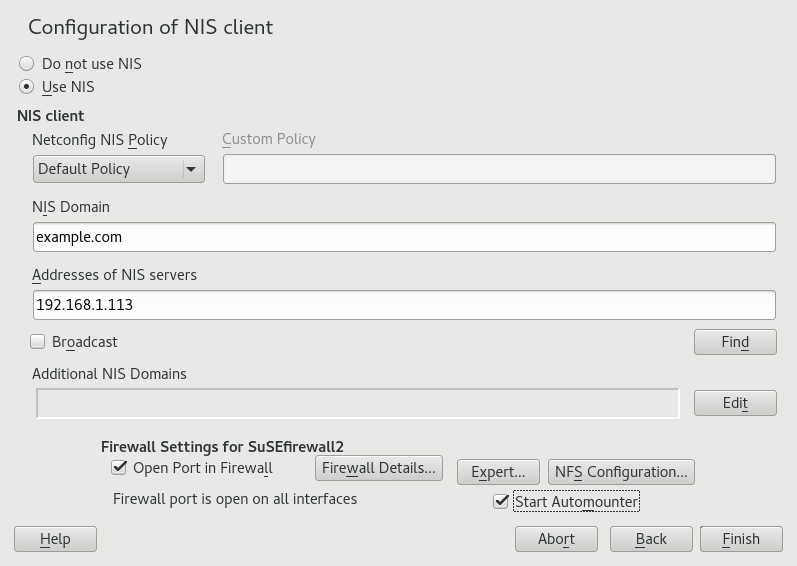Screen dimensions: 797x566
Task: Uncheck Open Port in Firewall
Action: pos(120,467)
